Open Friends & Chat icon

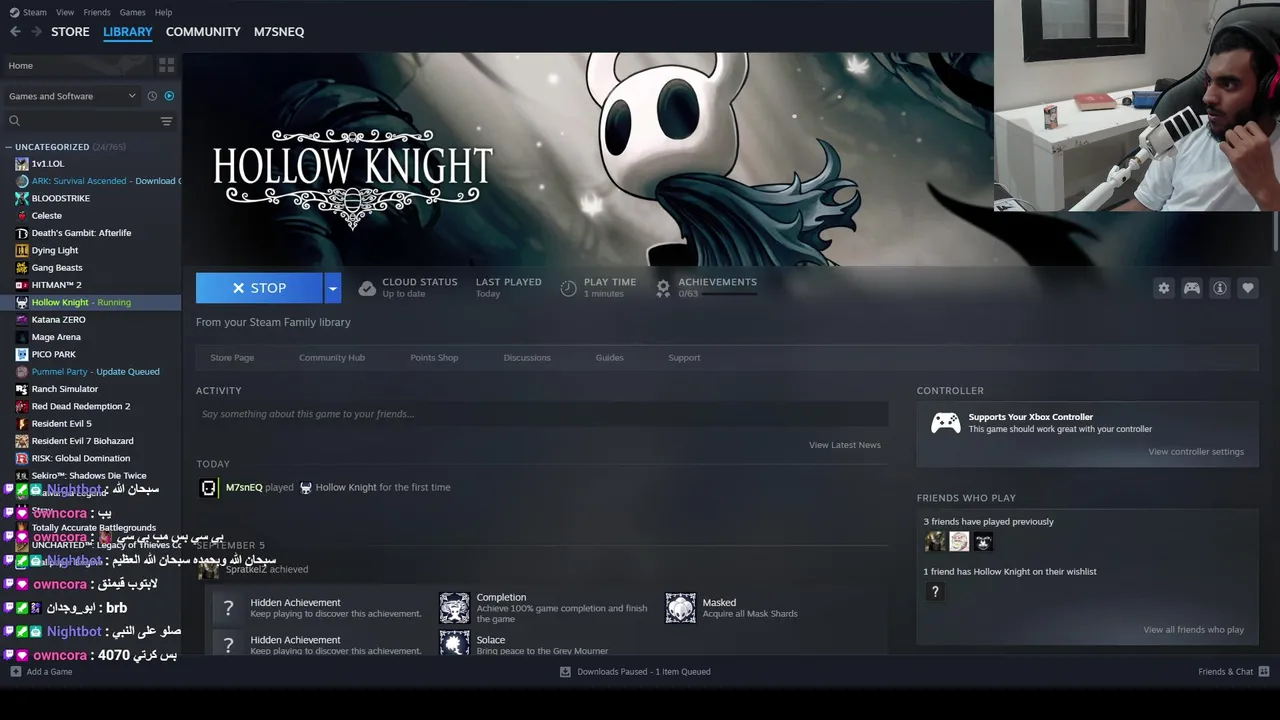(1264, 671)
